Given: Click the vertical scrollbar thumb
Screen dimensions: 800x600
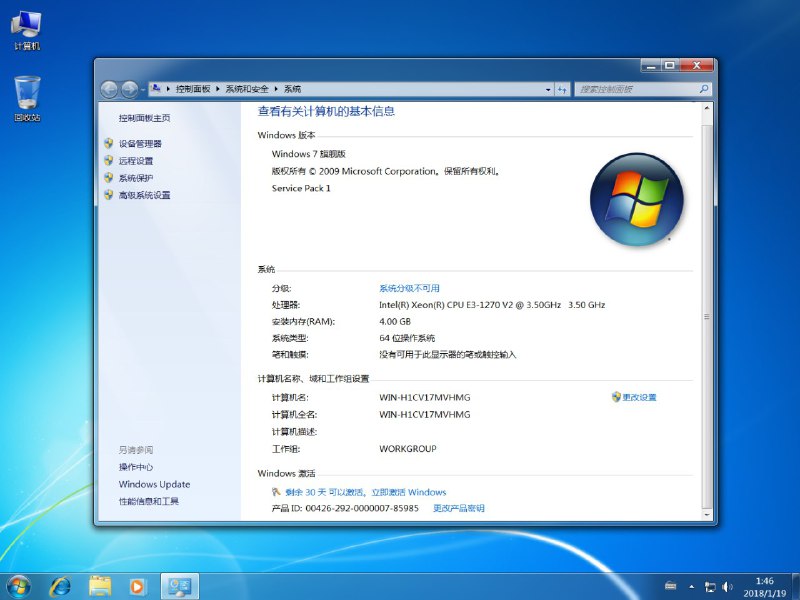Looking at the screenshot, I should coord(707,316).
